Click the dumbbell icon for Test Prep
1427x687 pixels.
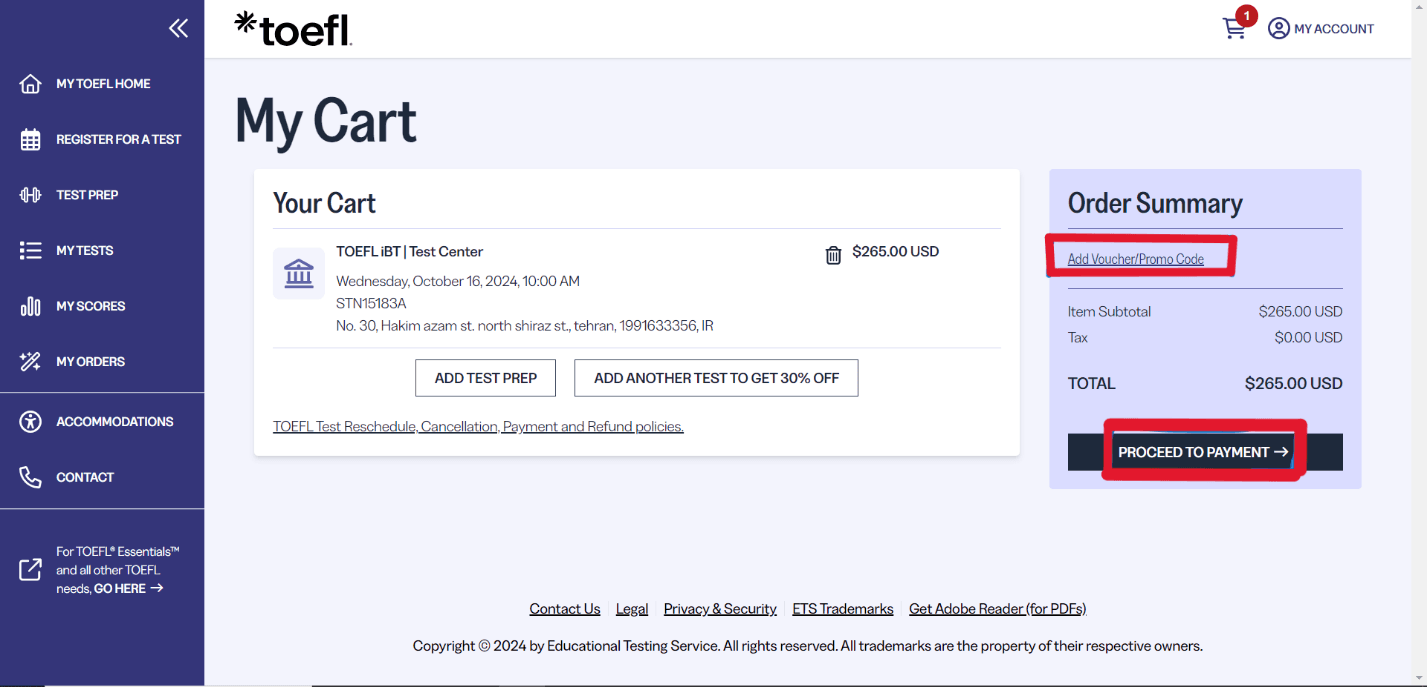[31, 195]
